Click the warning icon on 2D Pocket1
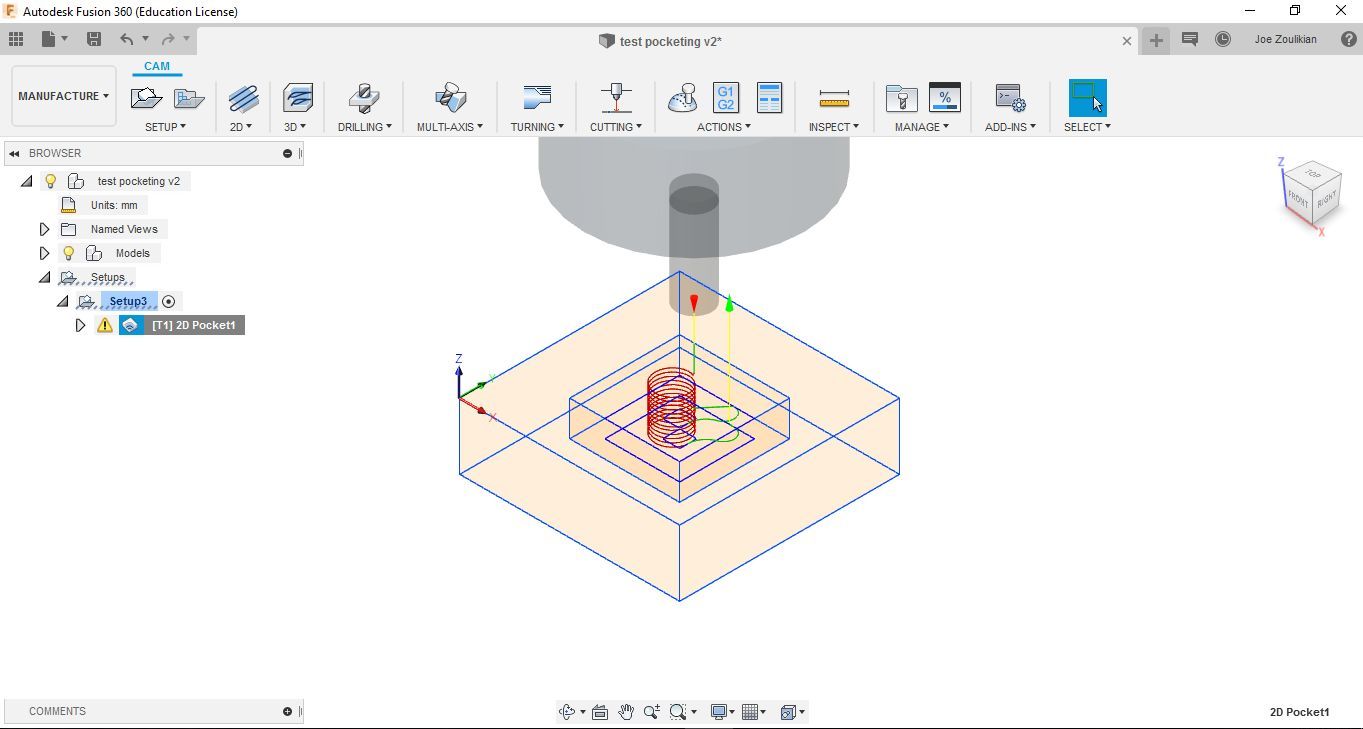Screen dimensions: 1363x729 tap(105, 325)
